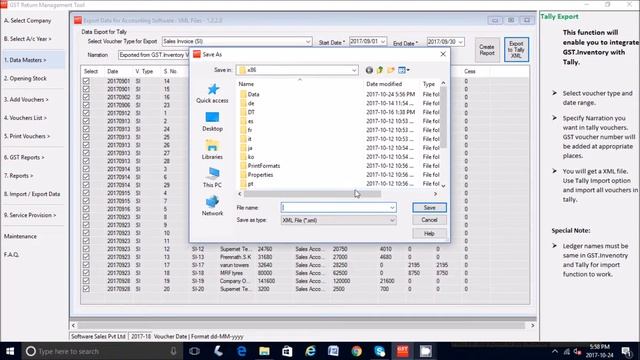Open Microsoft Store from taskbar
The image size is (640, 360).
tap(287, 351)
